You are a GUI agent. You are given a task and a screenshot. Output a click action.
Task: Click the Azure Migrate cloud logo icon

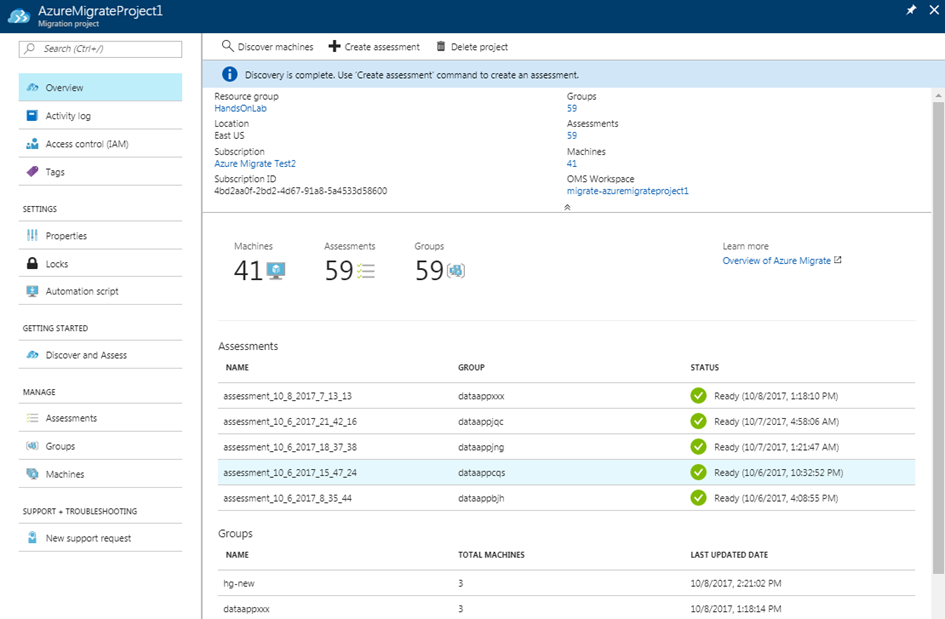19,16
